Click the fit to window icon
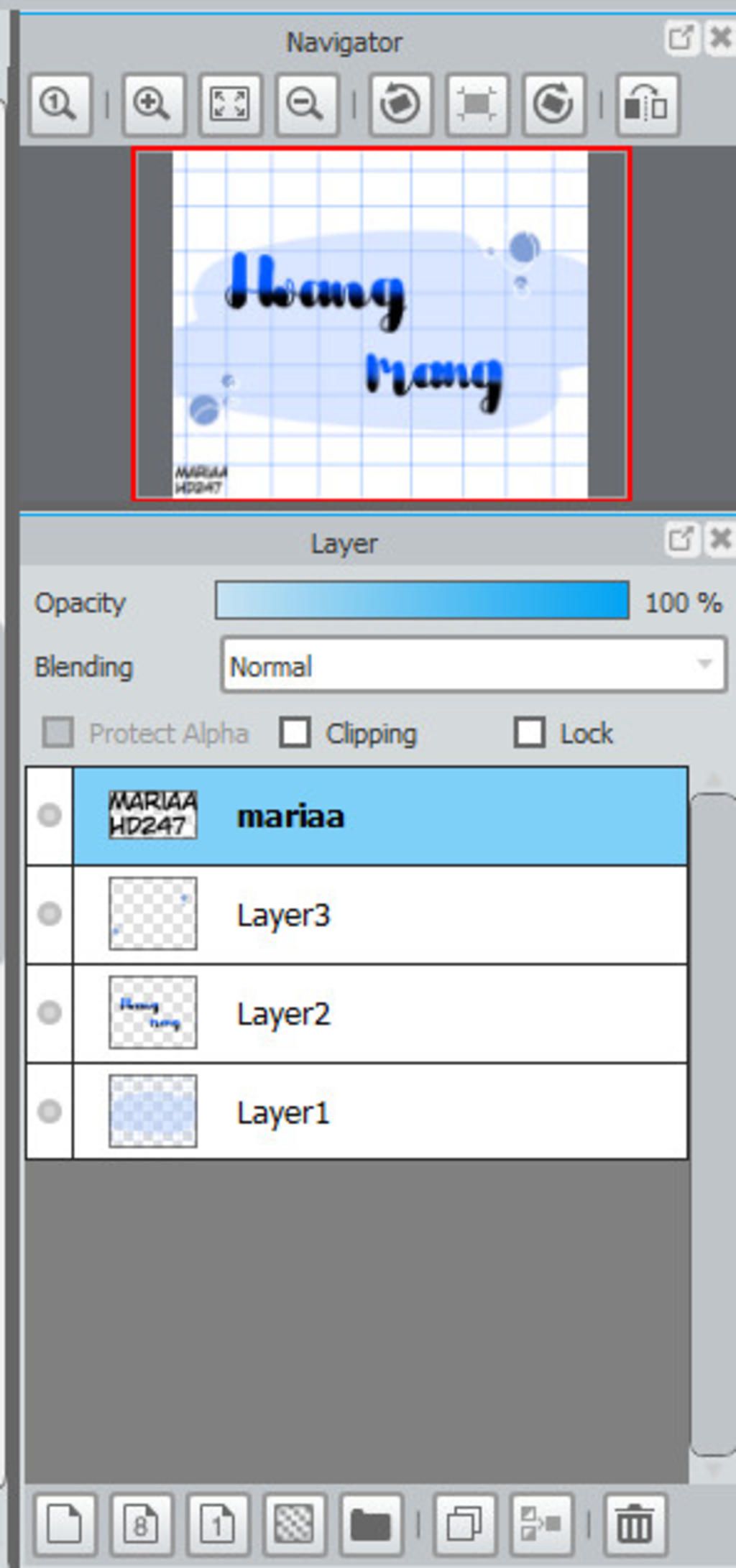 (x=229, y=105)
